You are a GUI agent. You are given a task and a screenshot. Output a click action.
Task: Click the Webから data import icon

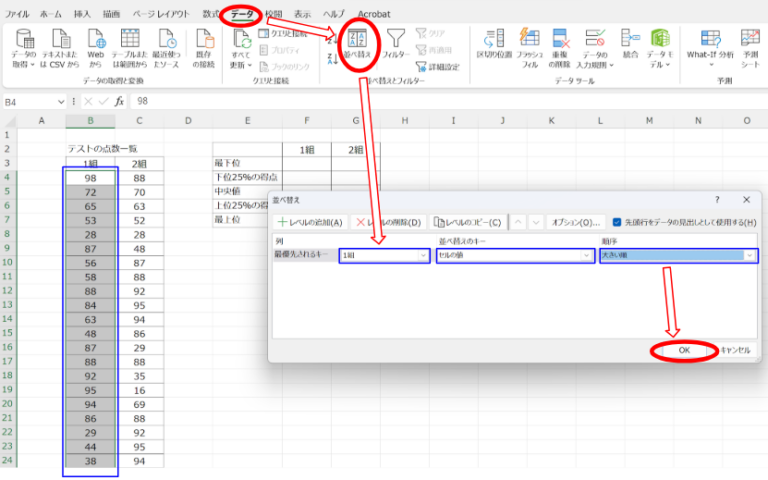click(96, 46)
